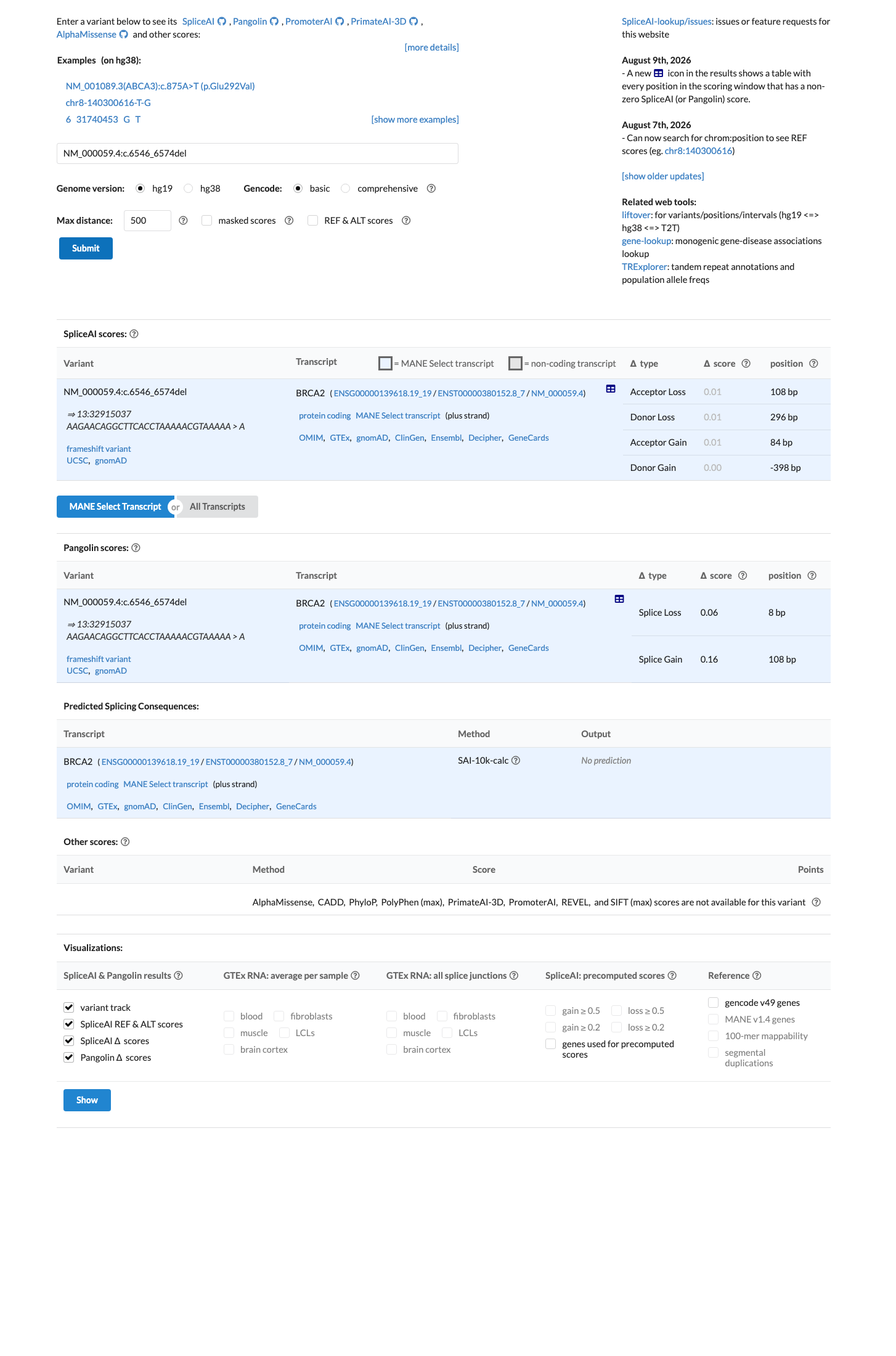Open OMIM link in SpliceAI results row
The width and height of the screenshot is (896, 1356).
click(311, 438)
